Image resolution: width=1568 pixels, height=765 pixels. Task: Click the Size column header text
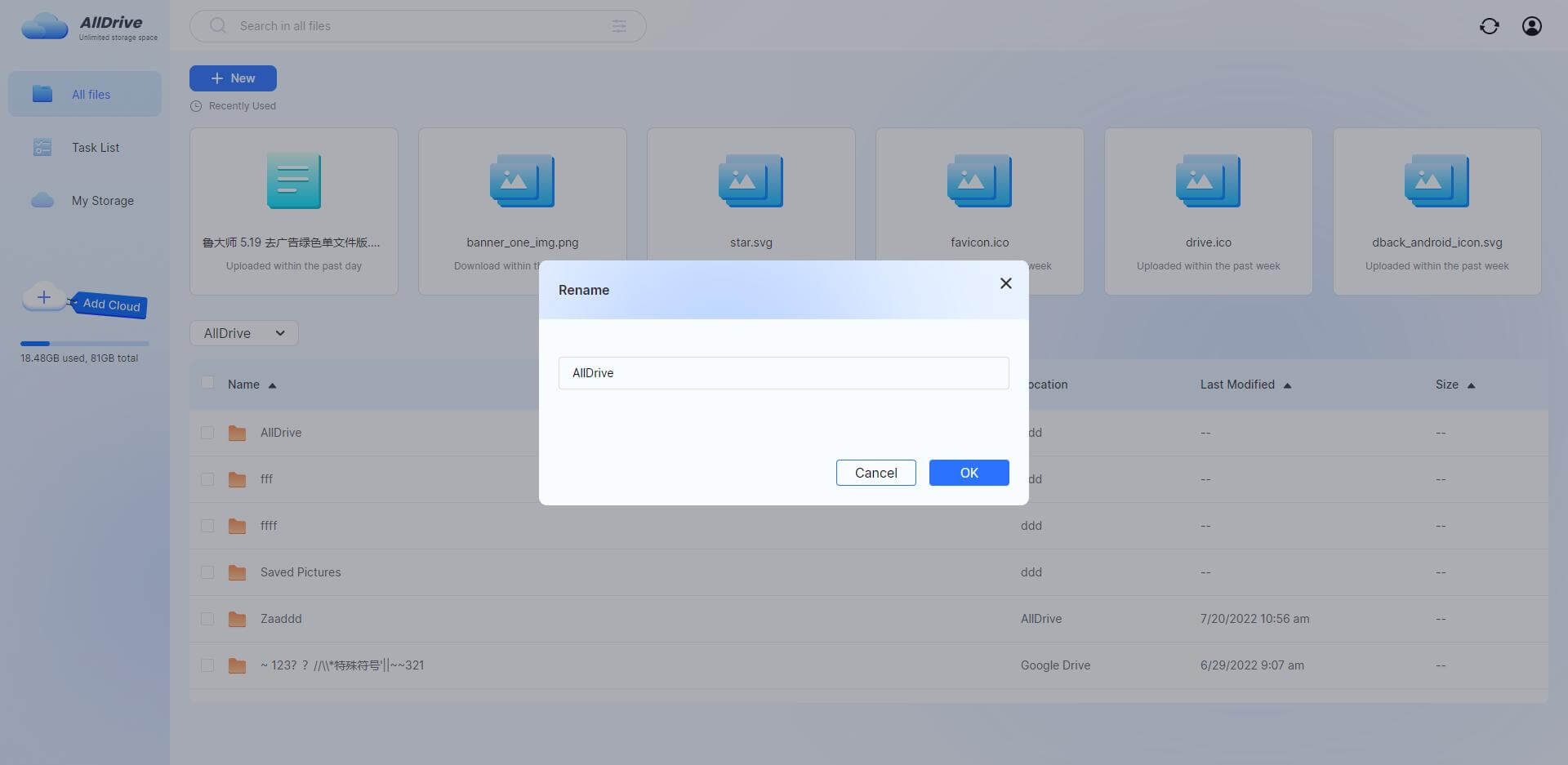click(1447, 385)
